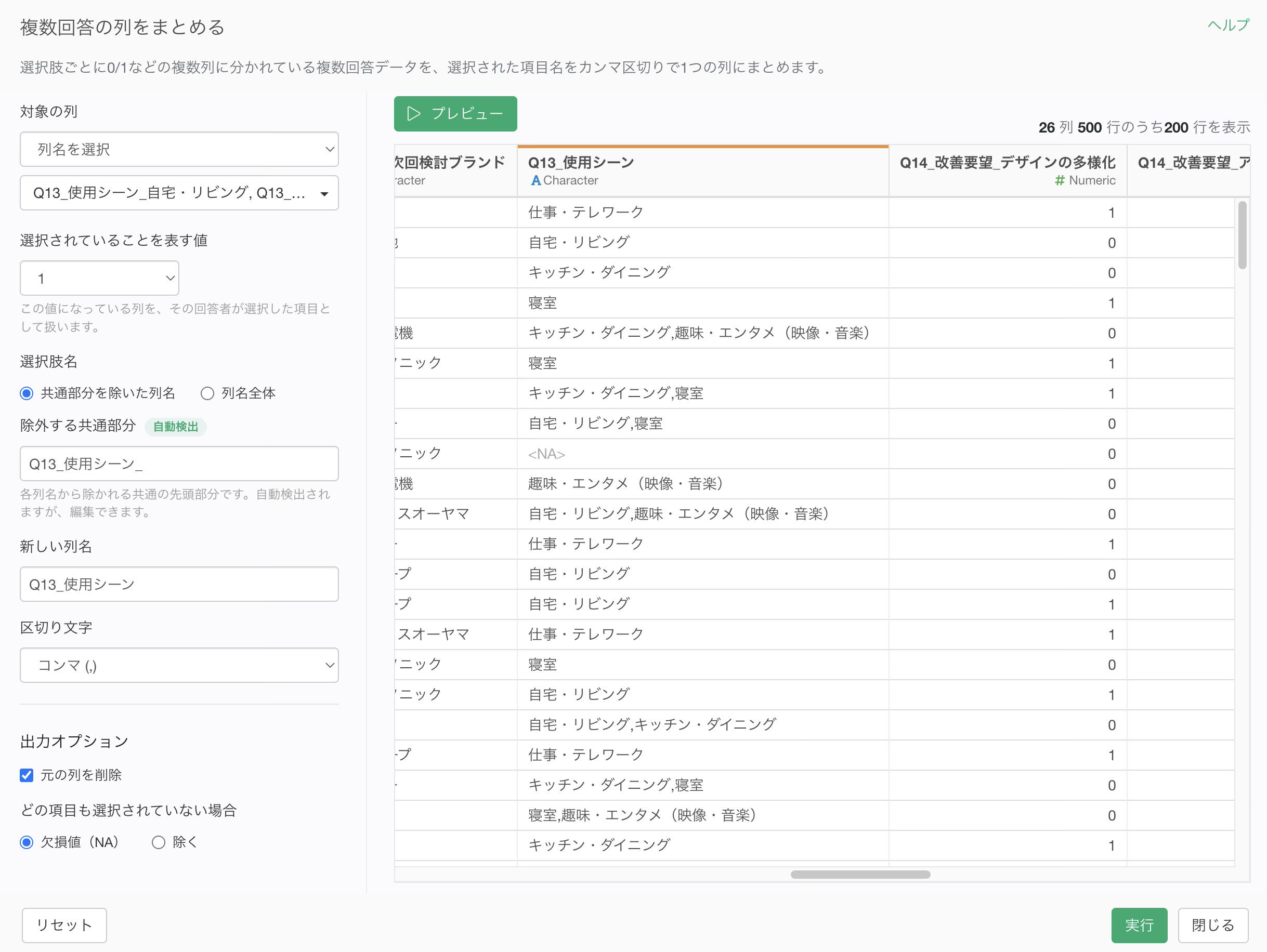
Task: Click the play triangle icon on プレビュー
Action: click(x=413, y=113)
